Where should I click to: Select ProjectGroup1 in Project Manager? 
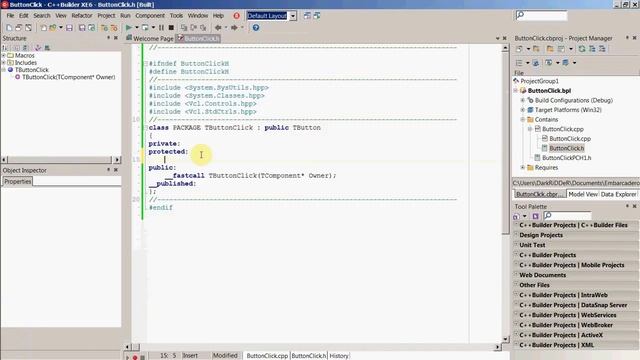tap(539, 81)
